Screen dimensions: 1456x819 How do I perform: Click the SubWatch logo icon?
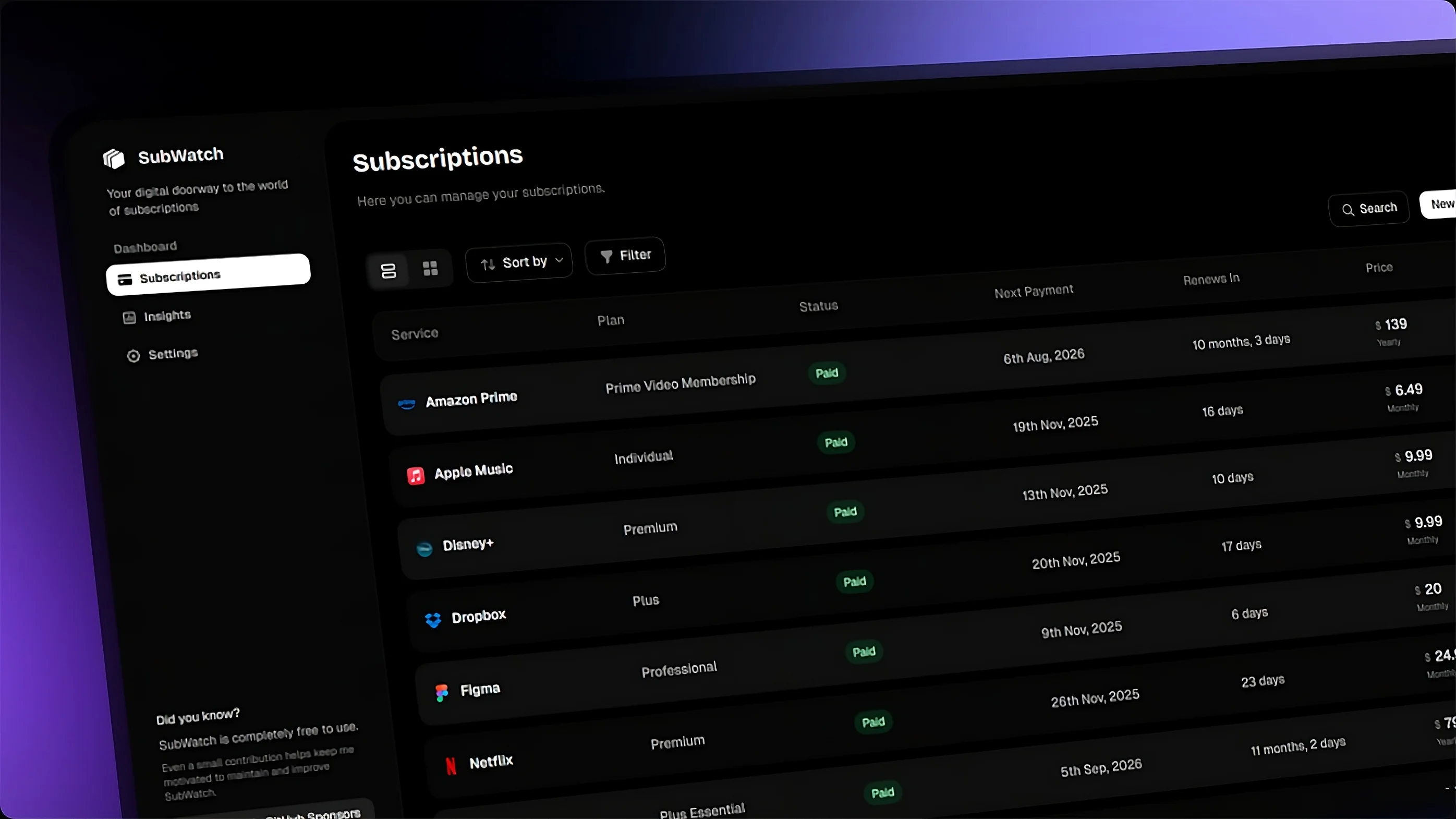pos(114,159)
